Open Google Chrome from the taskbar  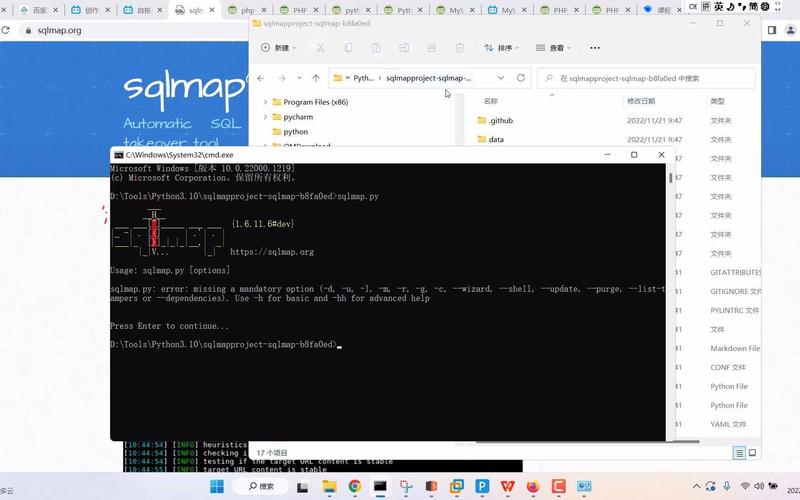(x=355, y=486)
